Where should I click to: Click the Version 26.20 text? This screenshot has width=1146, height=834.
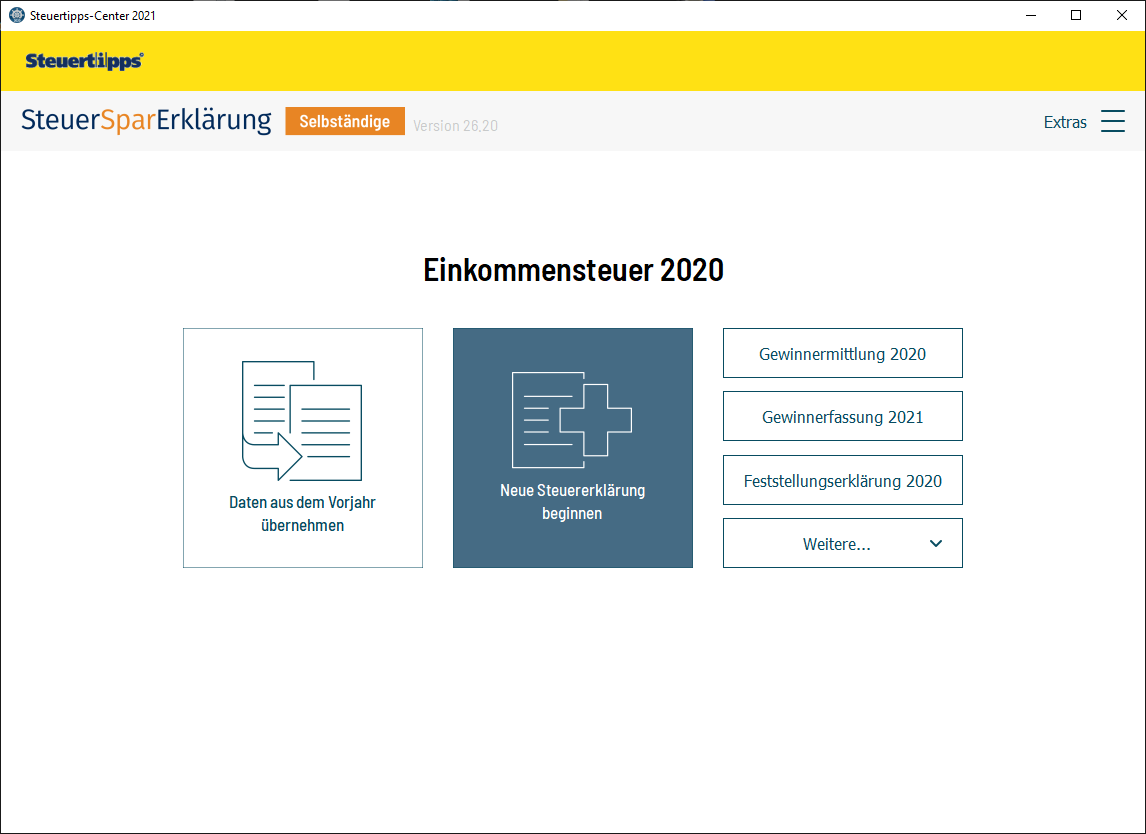455,126
